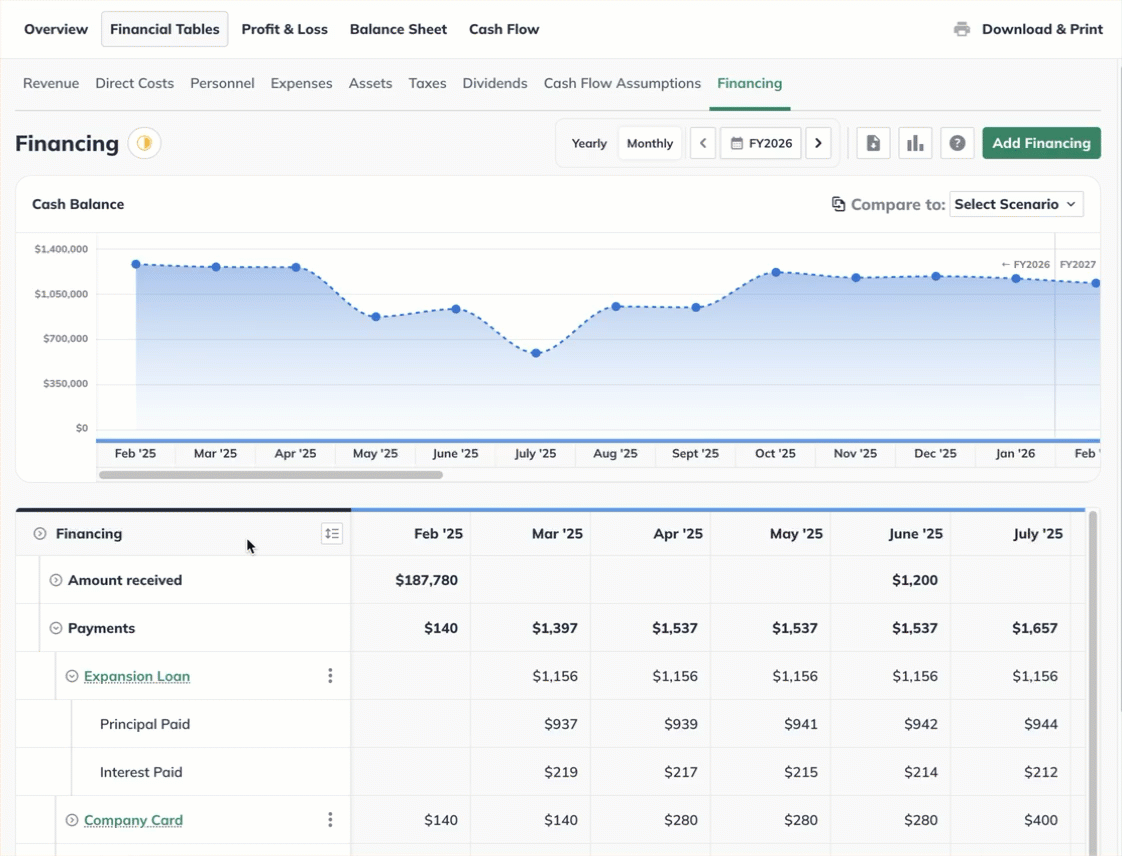Open the kebab menu for Company Card
The image size is (1122, 856).
[x=330, y=819]
